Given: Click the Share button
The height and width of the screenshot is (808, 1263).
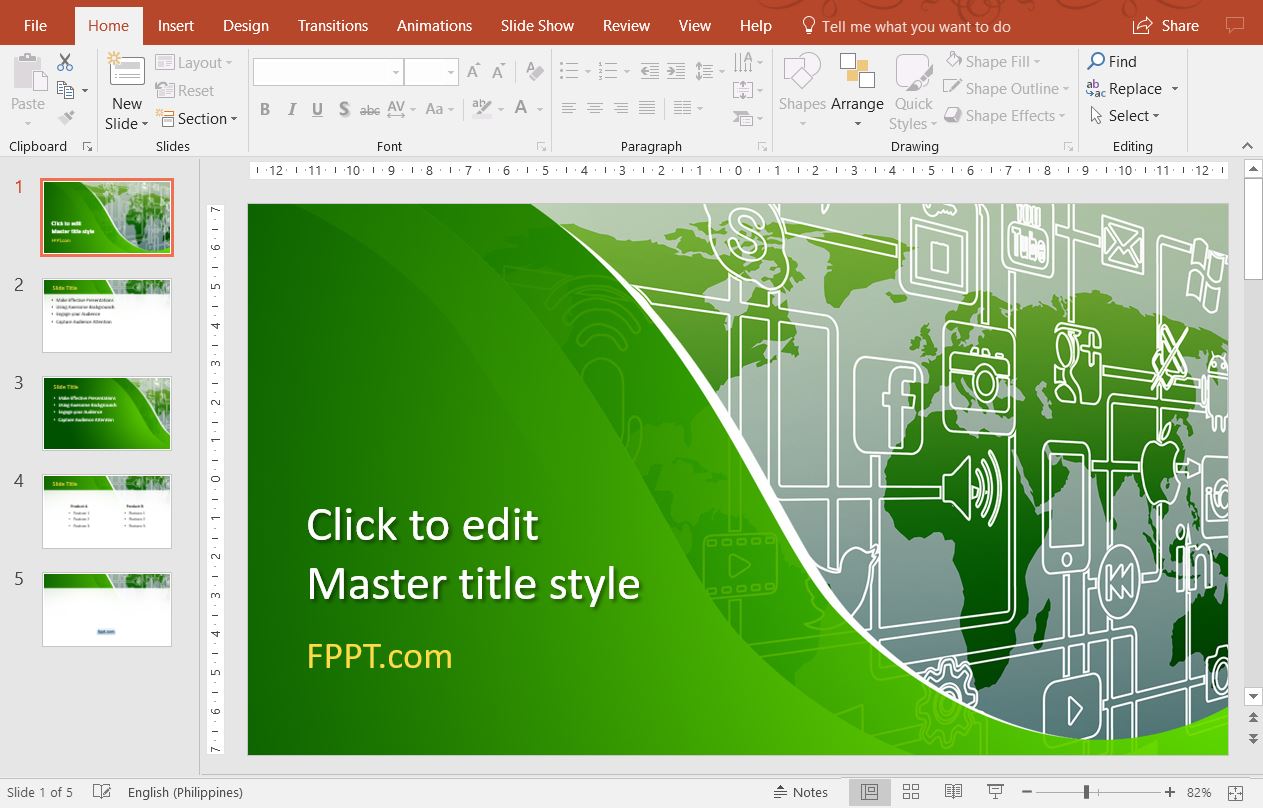Looking at the screenshot, I should [x=1166, y=25].
